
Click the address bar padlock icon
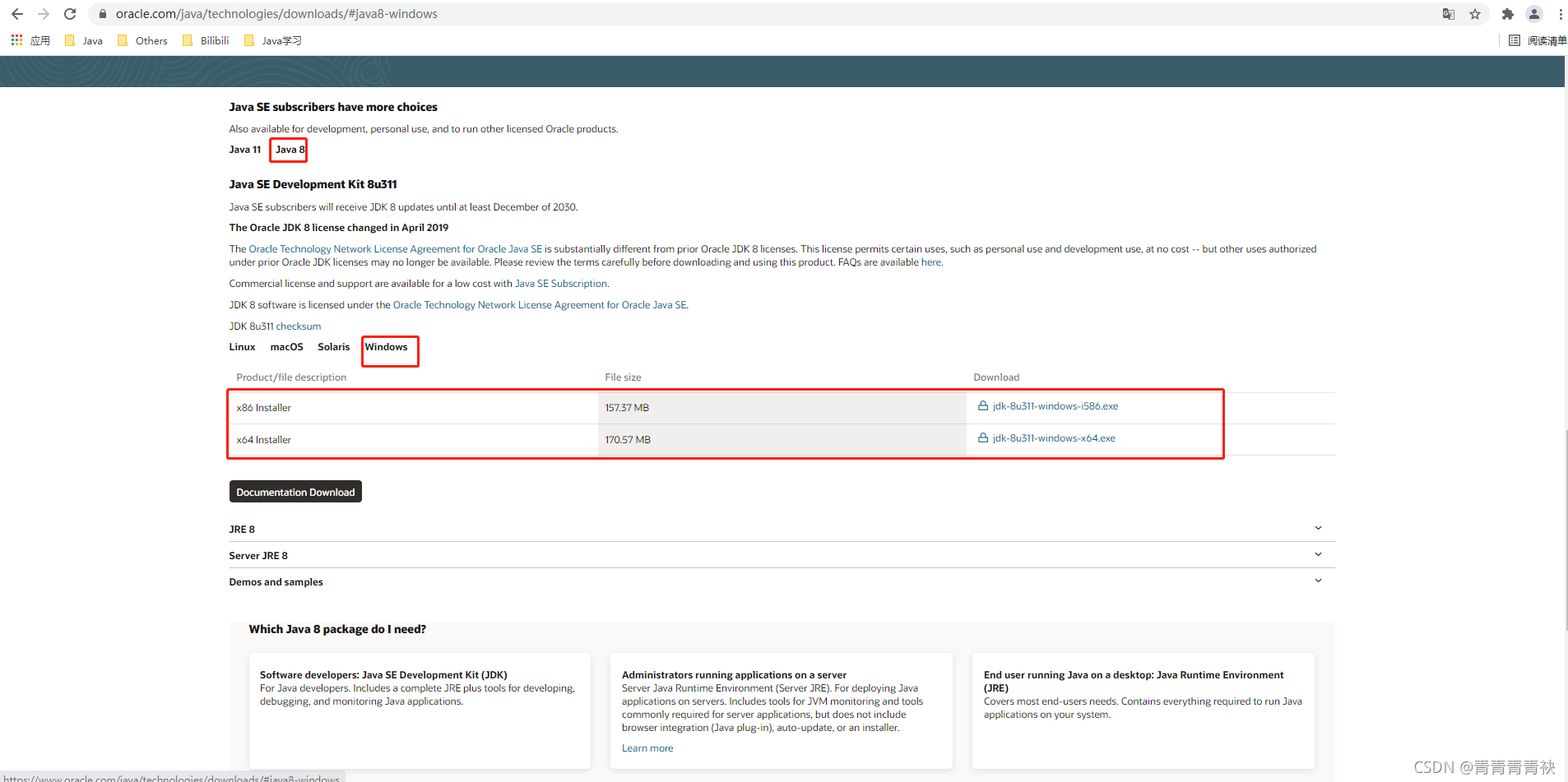(x=102, y=14)
